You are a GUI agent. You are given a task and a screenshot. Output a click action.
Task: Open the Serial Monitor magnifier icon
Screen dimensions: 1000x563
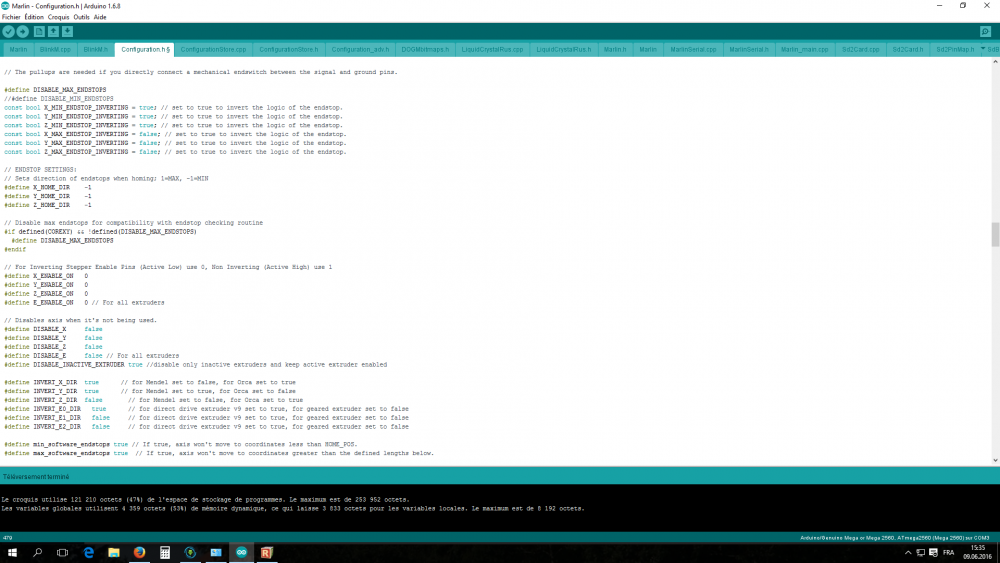985,31
